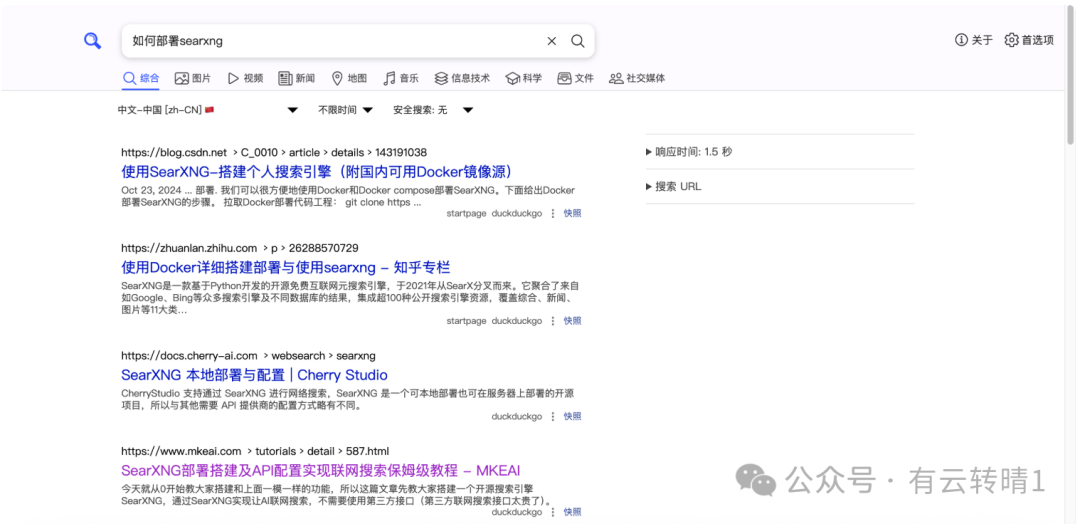The height and width of the screenshot is (524, 1080).
Task: Click the search query input field
Action: click(334, 41)
